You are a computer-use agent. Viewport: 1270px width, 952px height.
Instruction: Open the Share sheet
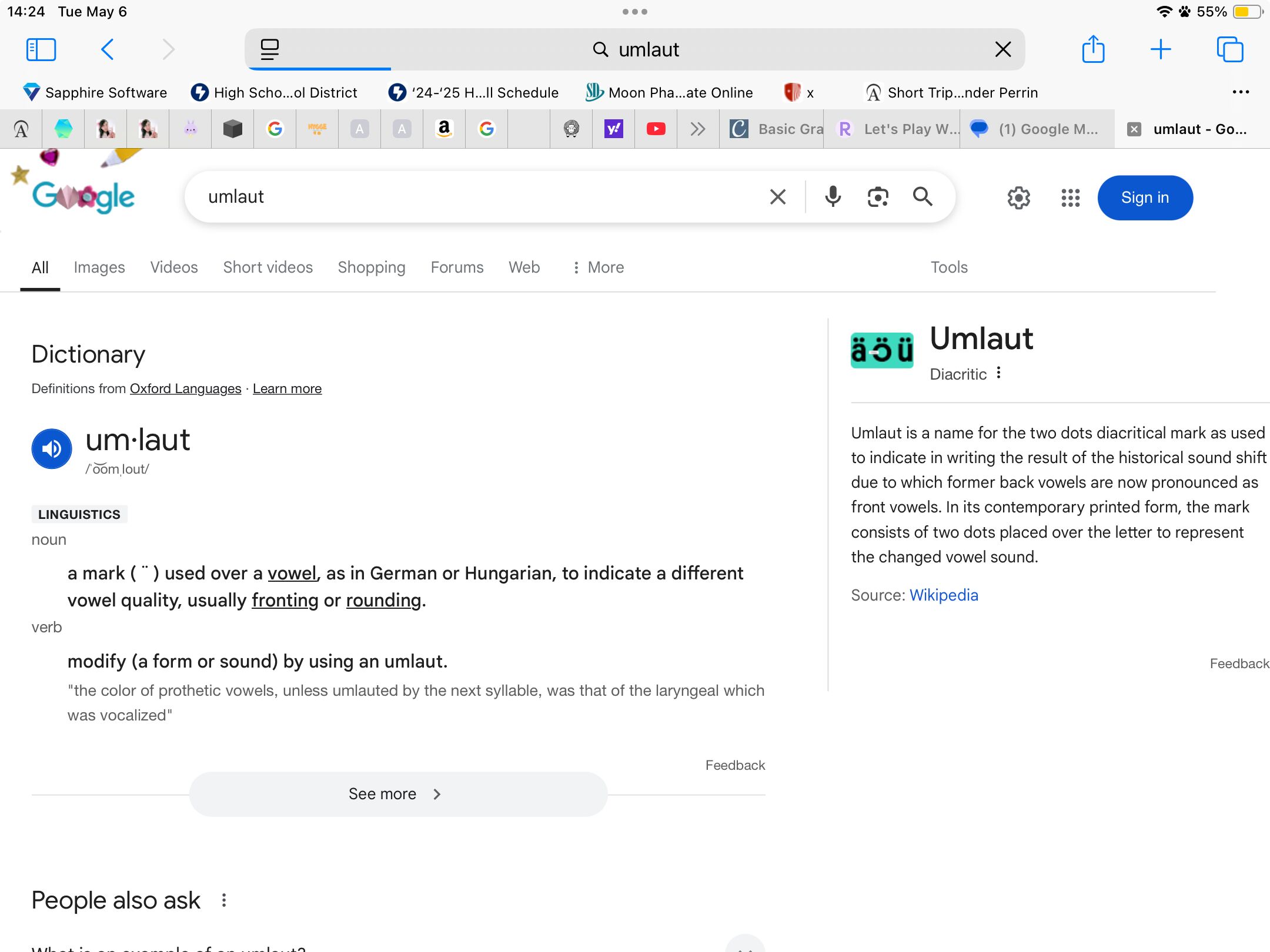(x=1094, y=49)
